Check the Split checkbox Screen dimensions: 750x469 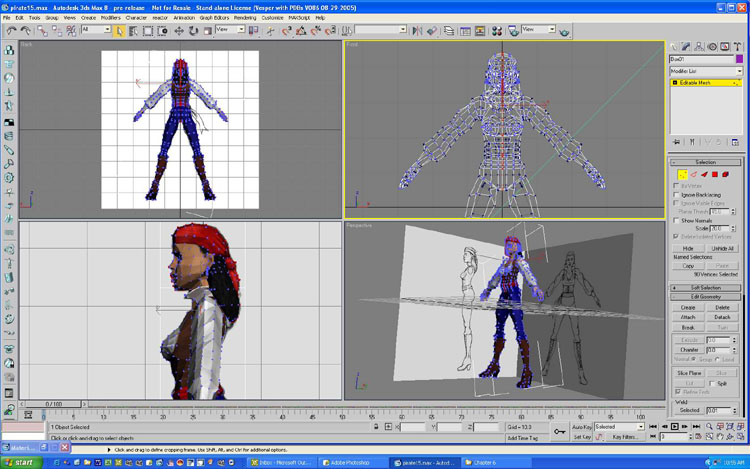(x=711, y=383)
